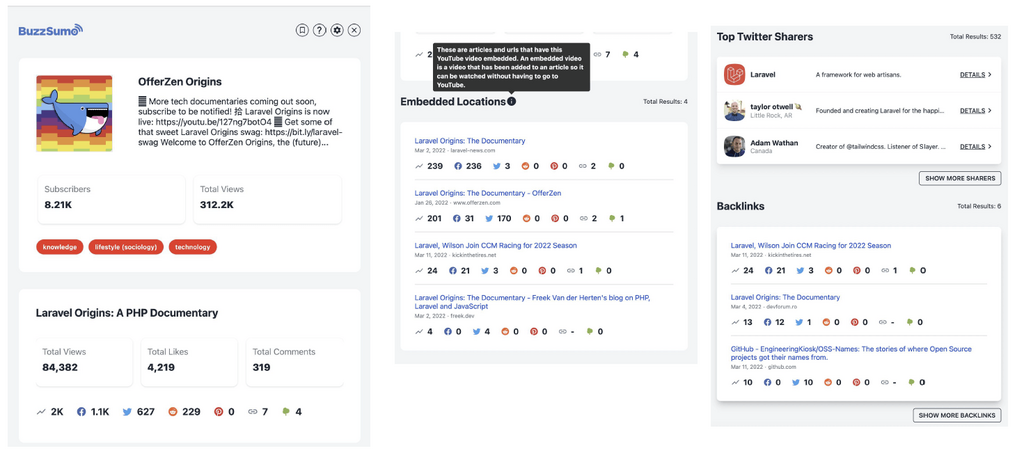The image size is (1024, 460).
Task: Click the BuzzSumo logo
Action: tap(50, 31)
